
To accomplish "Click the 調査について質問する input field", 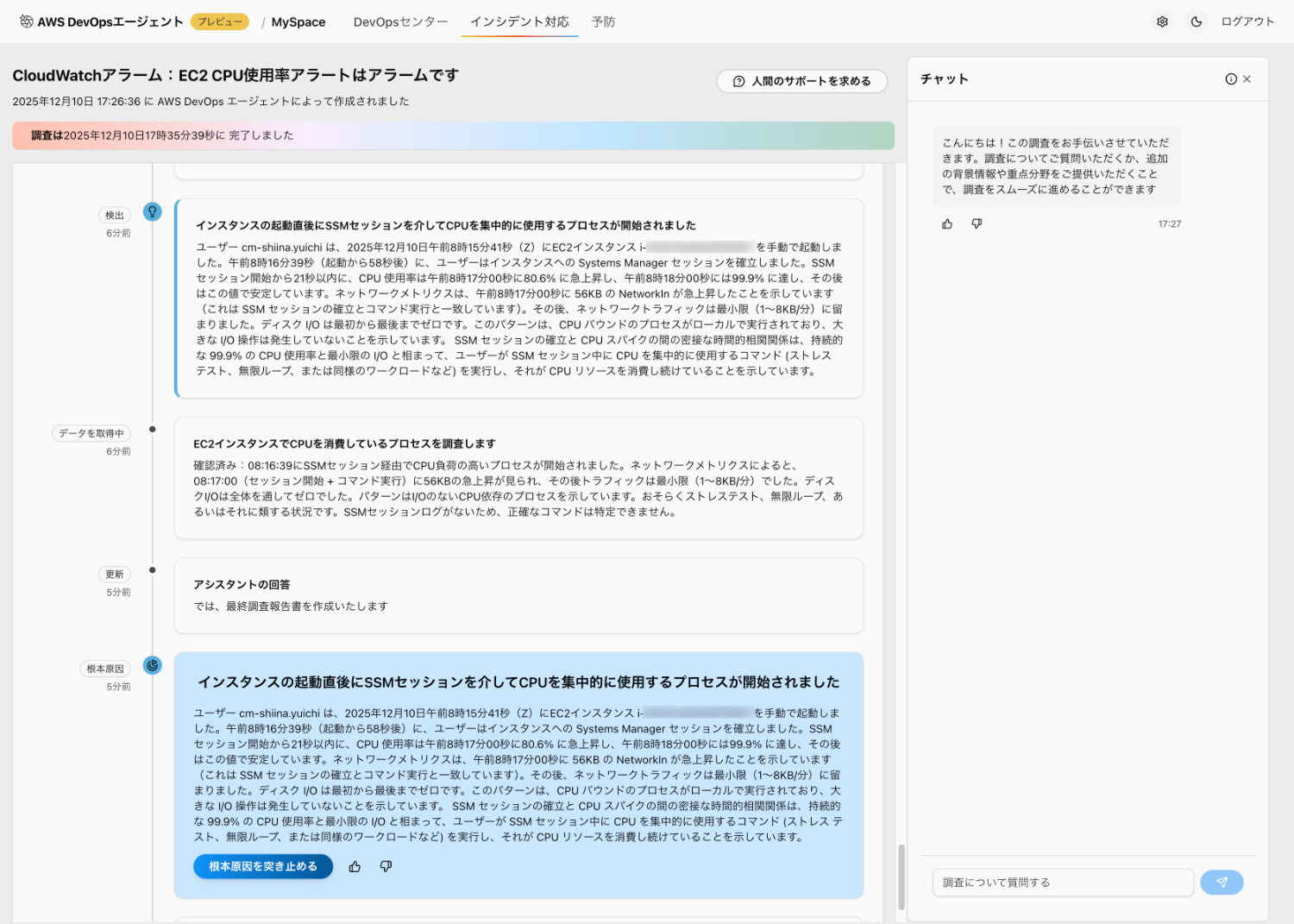I will [x=1062, y=883].
